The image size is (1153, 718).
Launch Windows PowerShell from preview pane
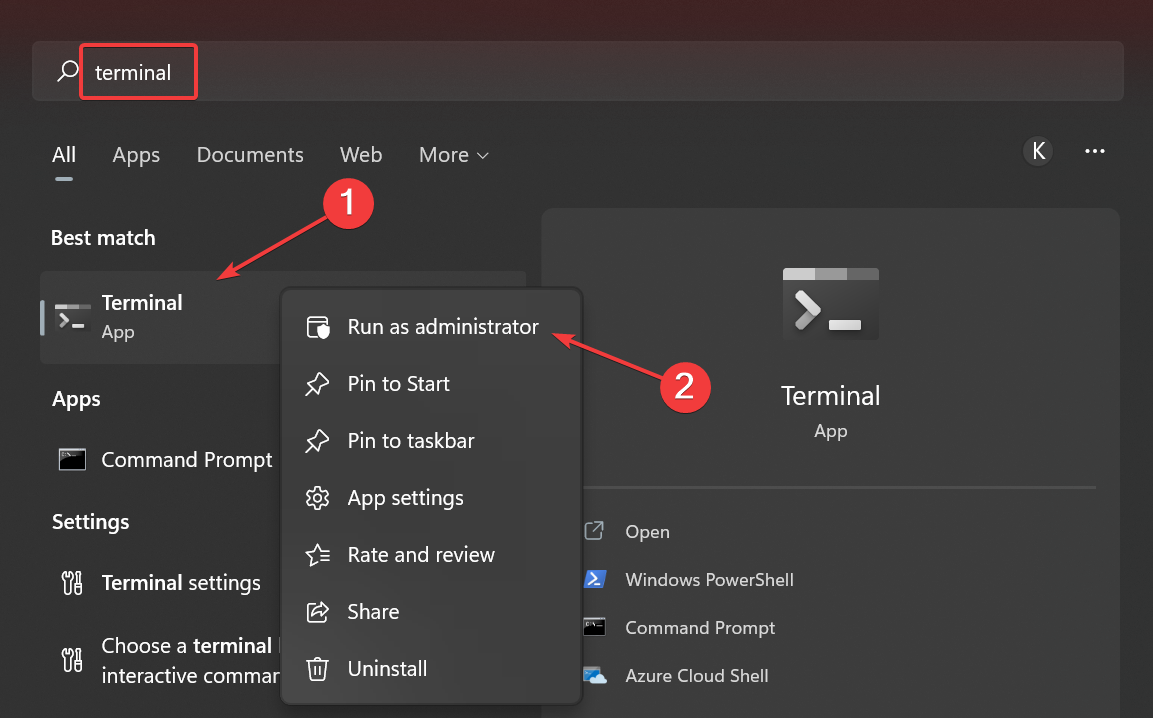(709, 580)
